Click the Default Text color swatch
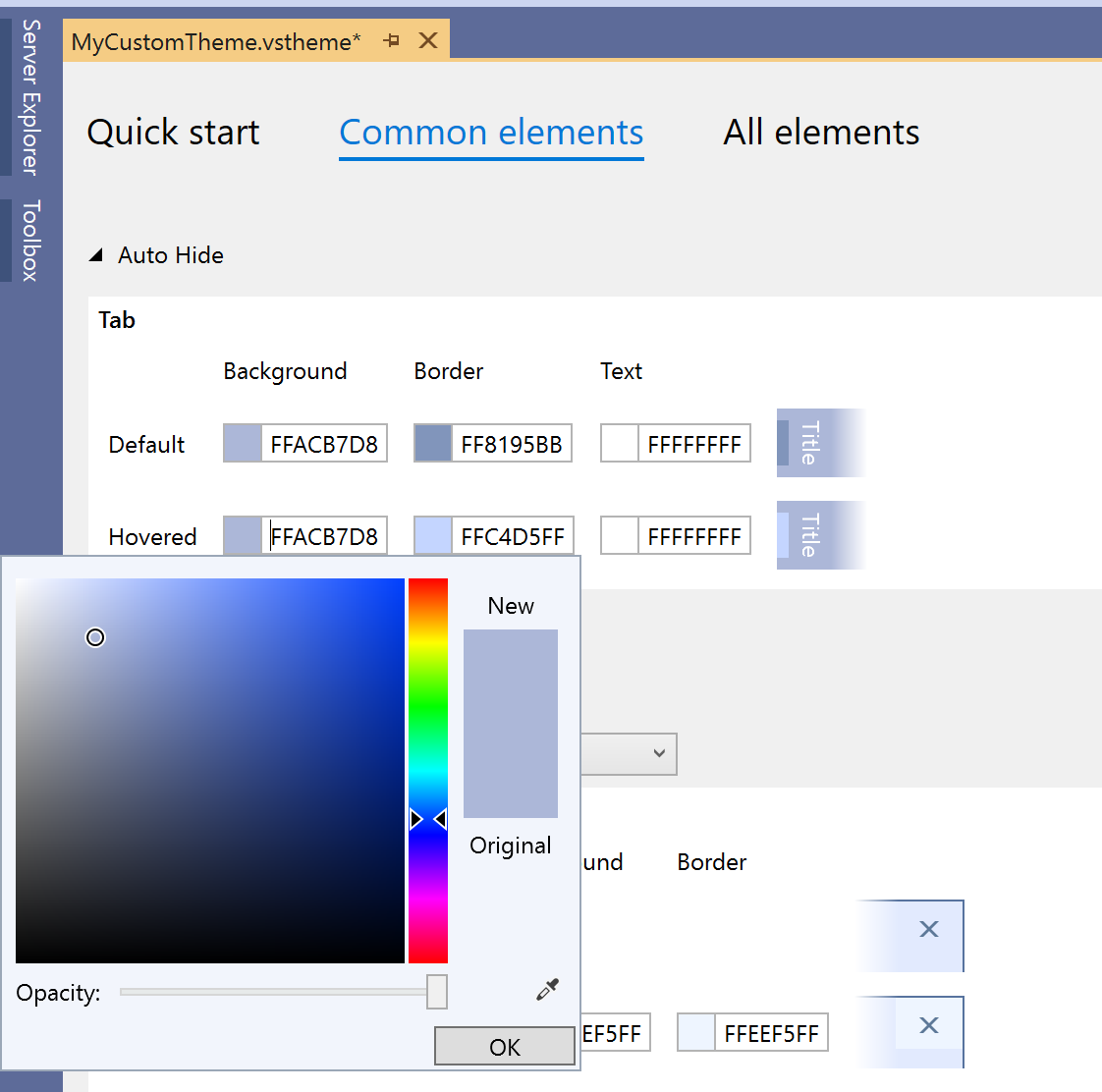This screenshot has height=1092, width=1102. (x=620, y=444)
